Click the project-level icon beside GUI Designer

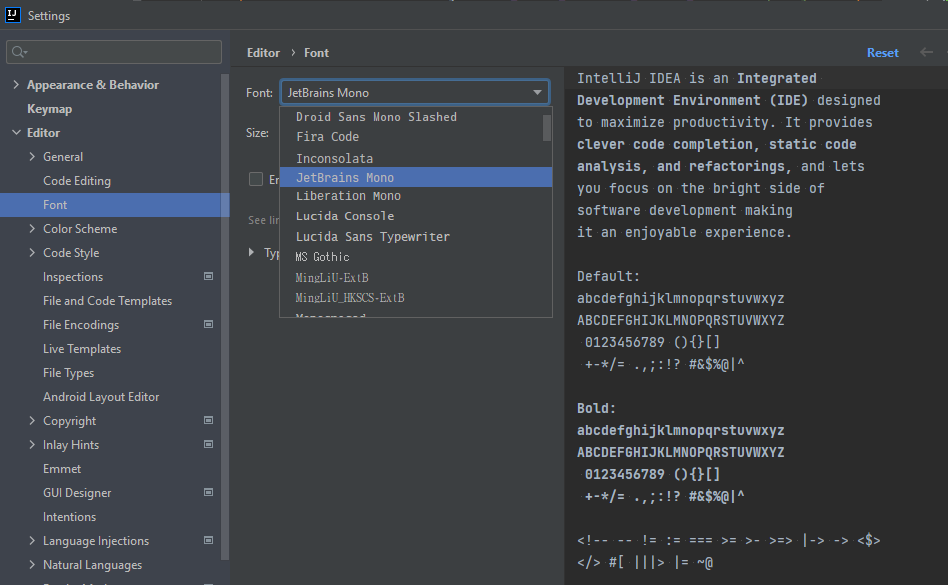(x=208, y=492)
